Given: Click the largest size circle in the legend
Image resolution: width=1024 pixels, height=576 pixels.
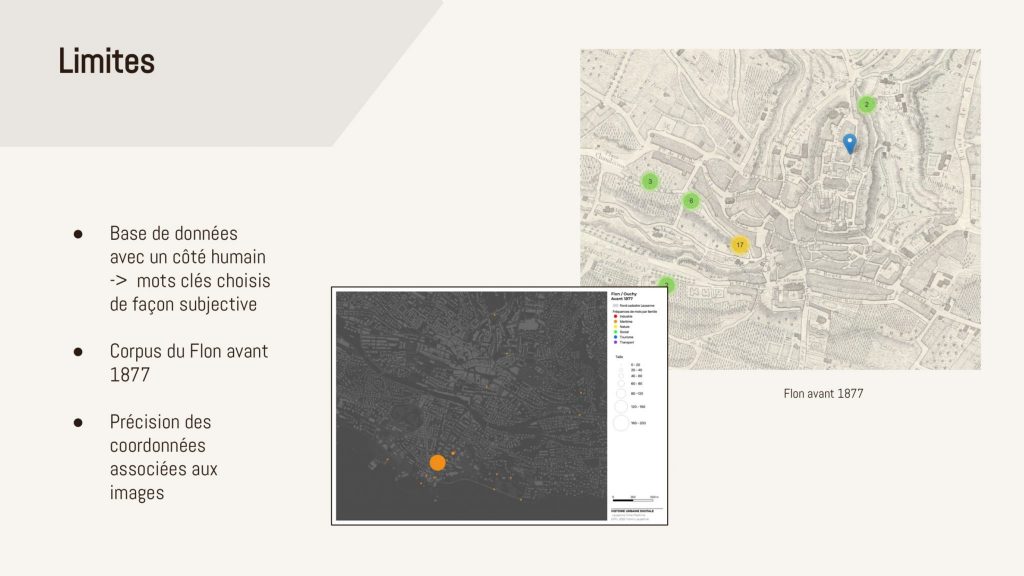Looking at the screenshot, I should pos(621,423).
